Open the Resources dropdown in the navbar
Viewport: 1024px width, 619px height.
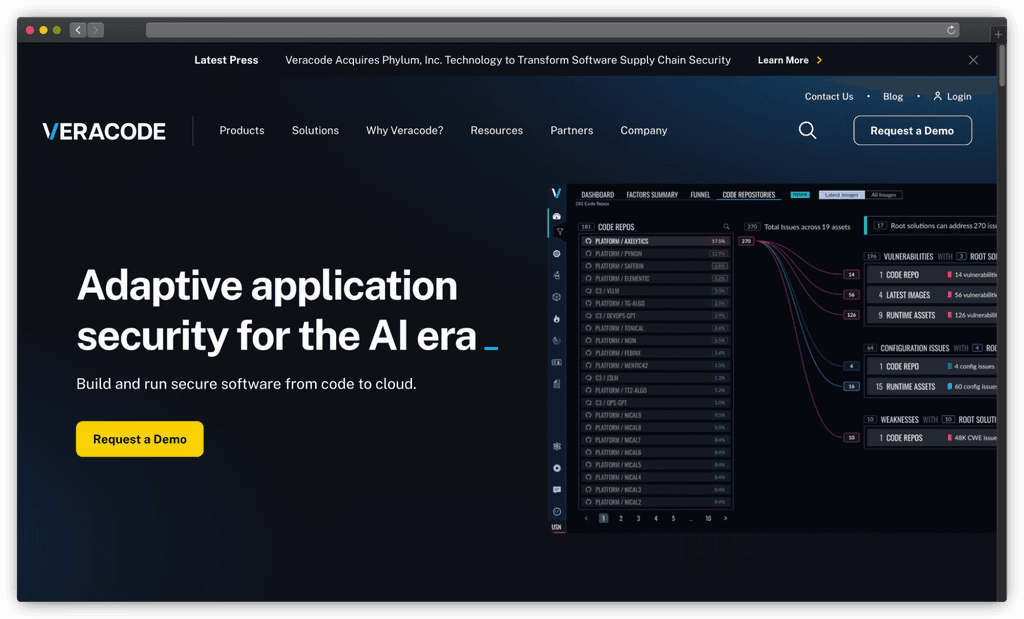496,130
